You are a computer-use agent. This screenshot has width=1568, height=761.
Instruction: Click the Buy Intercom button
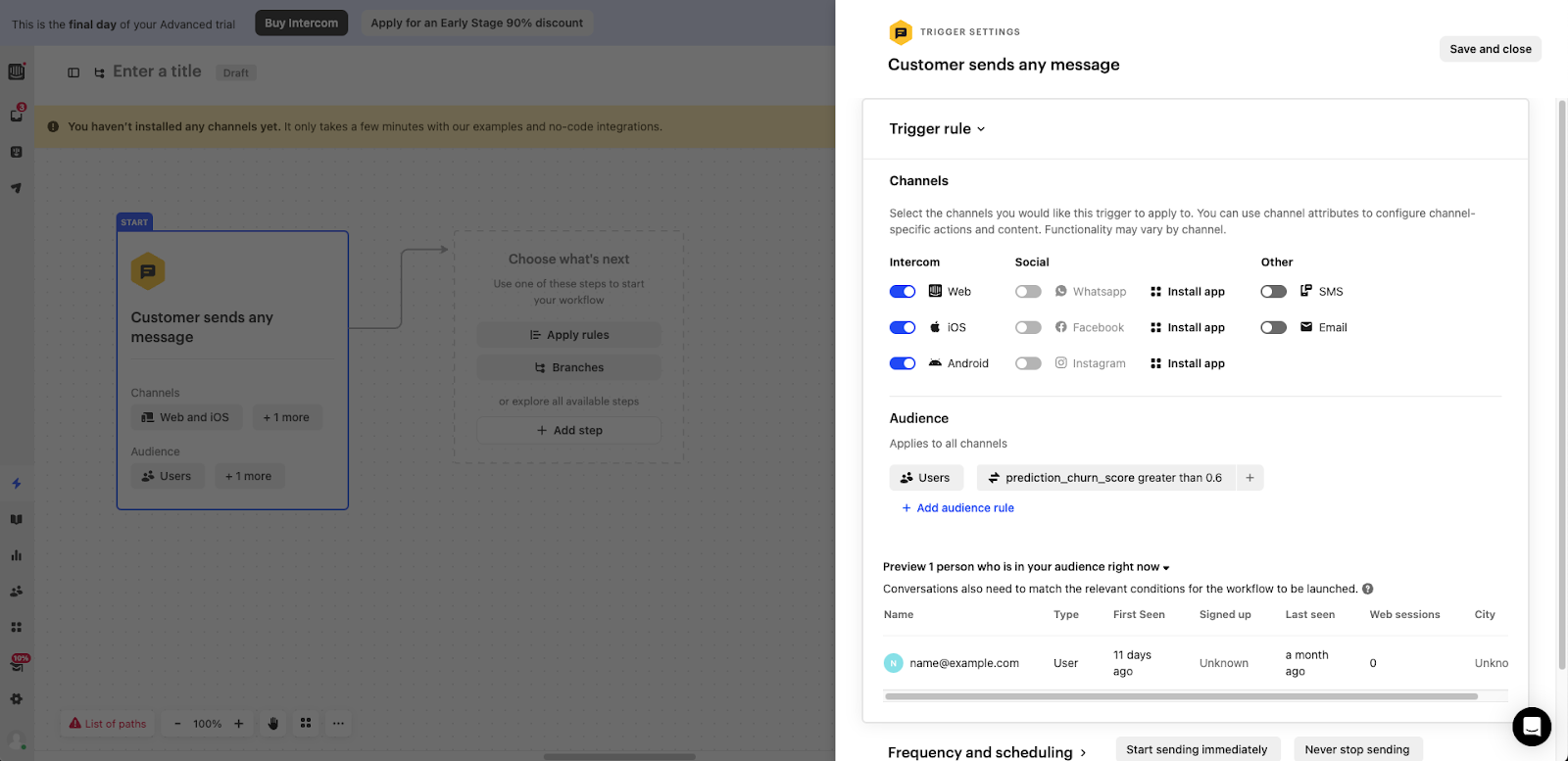301,23
